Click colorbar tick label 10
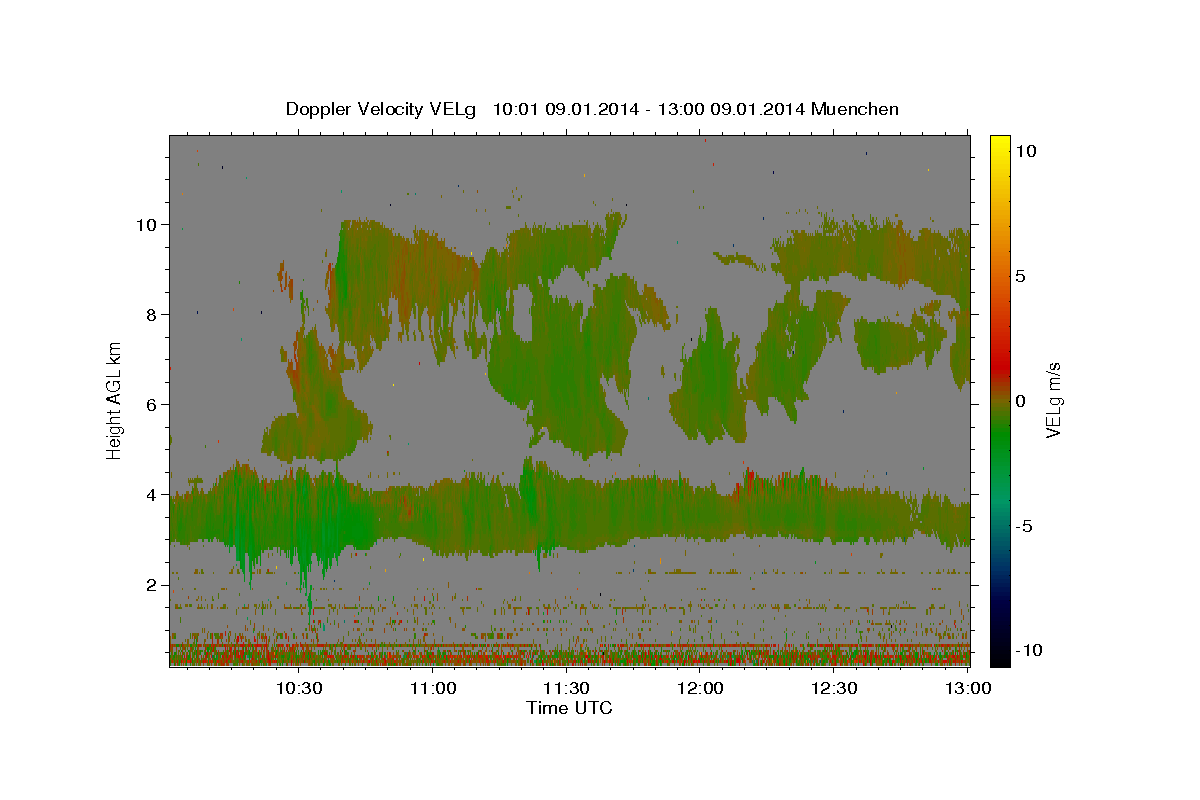 [x=1025, y=151]
